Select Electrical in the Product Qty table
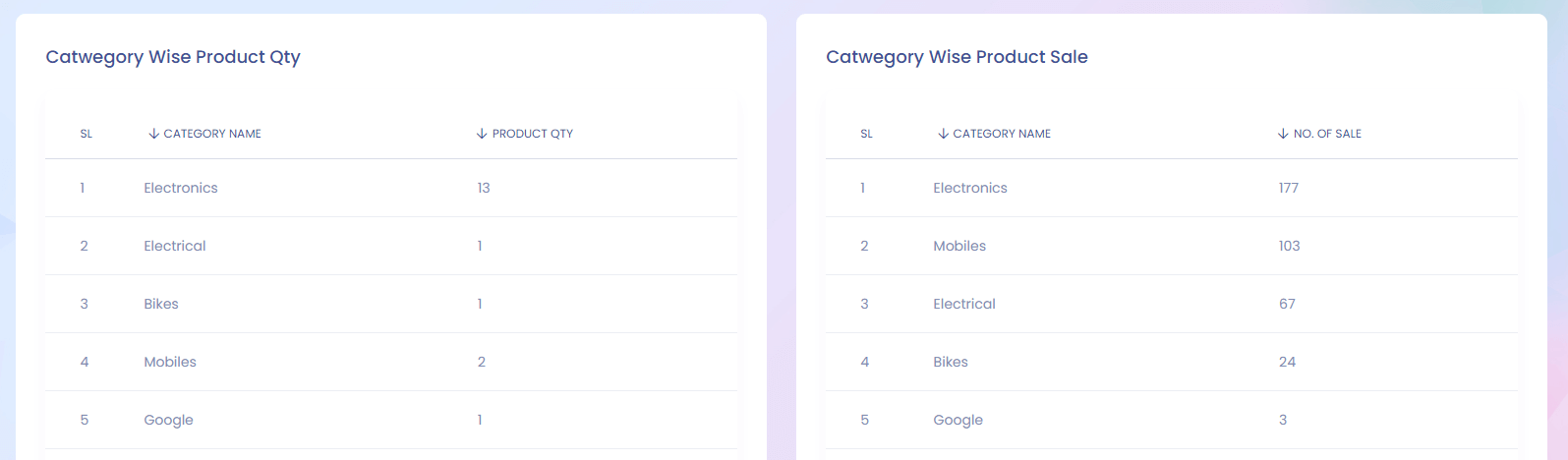Screen dimensions: 1568x460 [175, 246]
